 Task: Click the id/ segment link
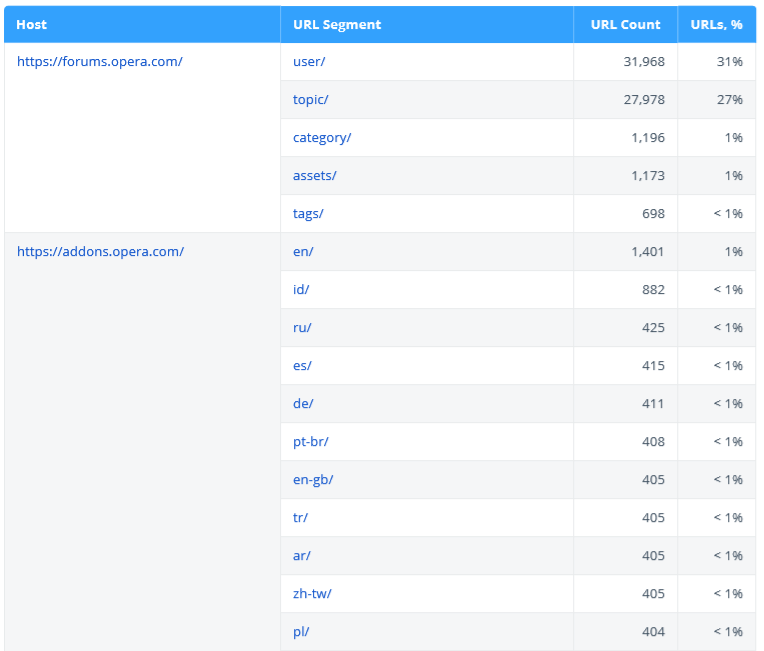(301, 290)
